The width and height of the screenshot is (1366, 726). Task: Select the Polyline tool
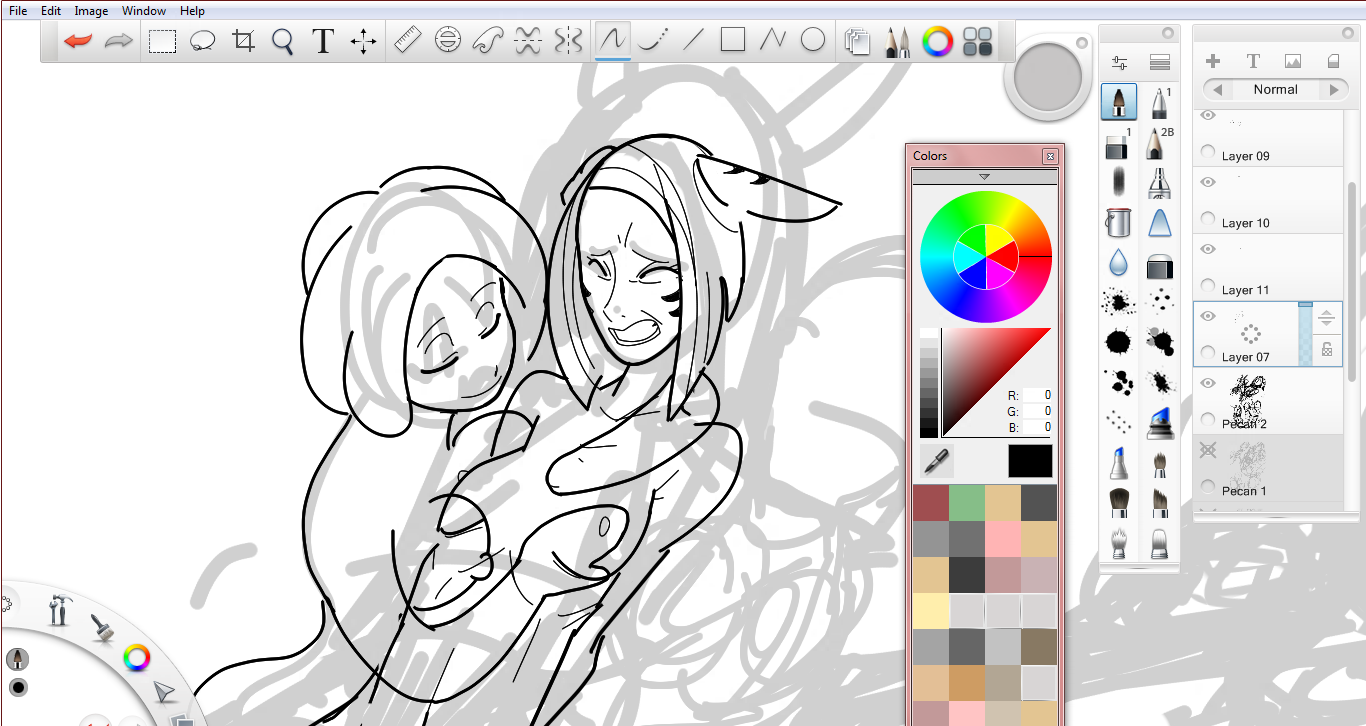coord(773,40)
